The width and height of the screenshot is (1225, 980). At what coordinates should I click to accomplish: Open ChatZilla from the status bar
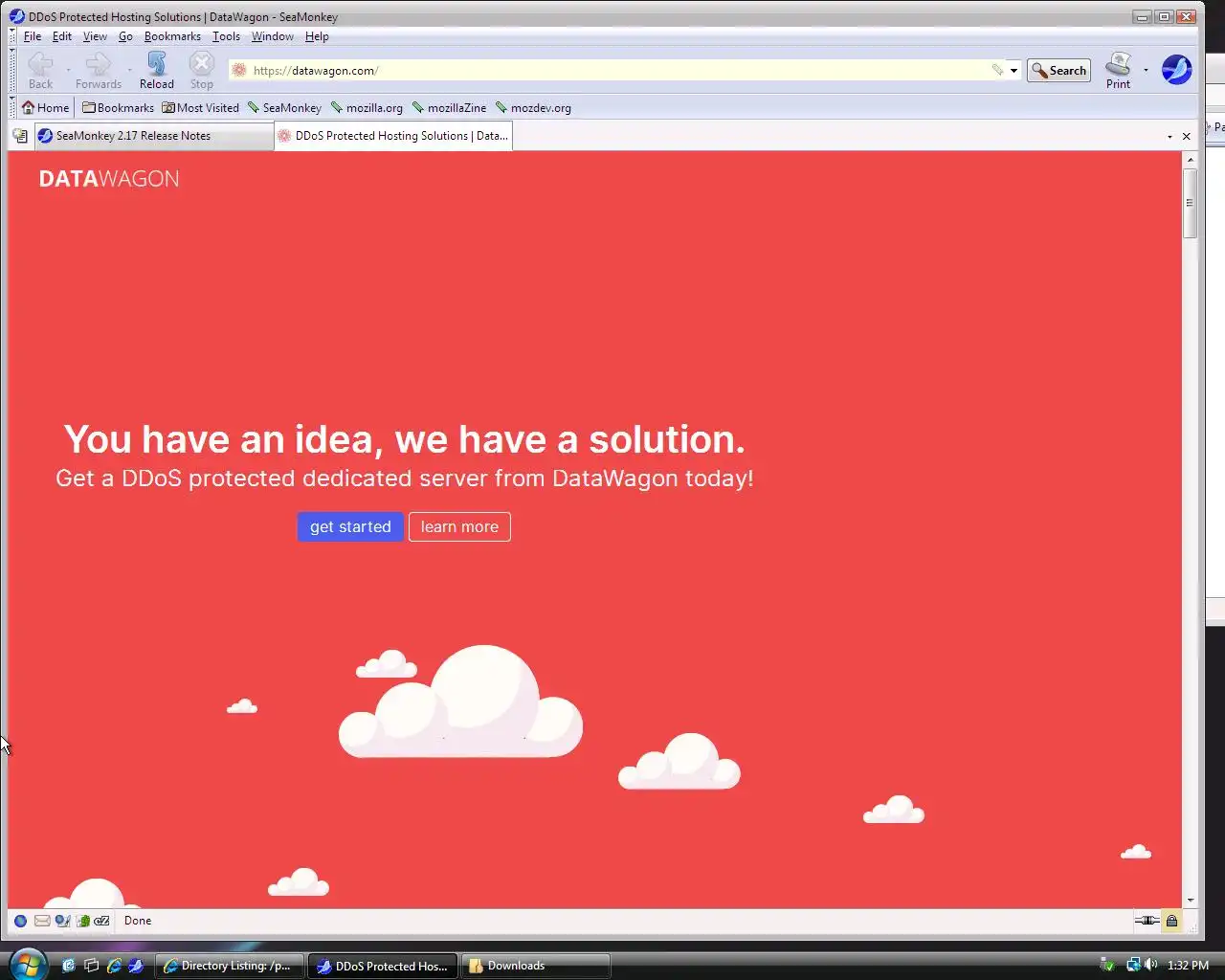point(101,921)
